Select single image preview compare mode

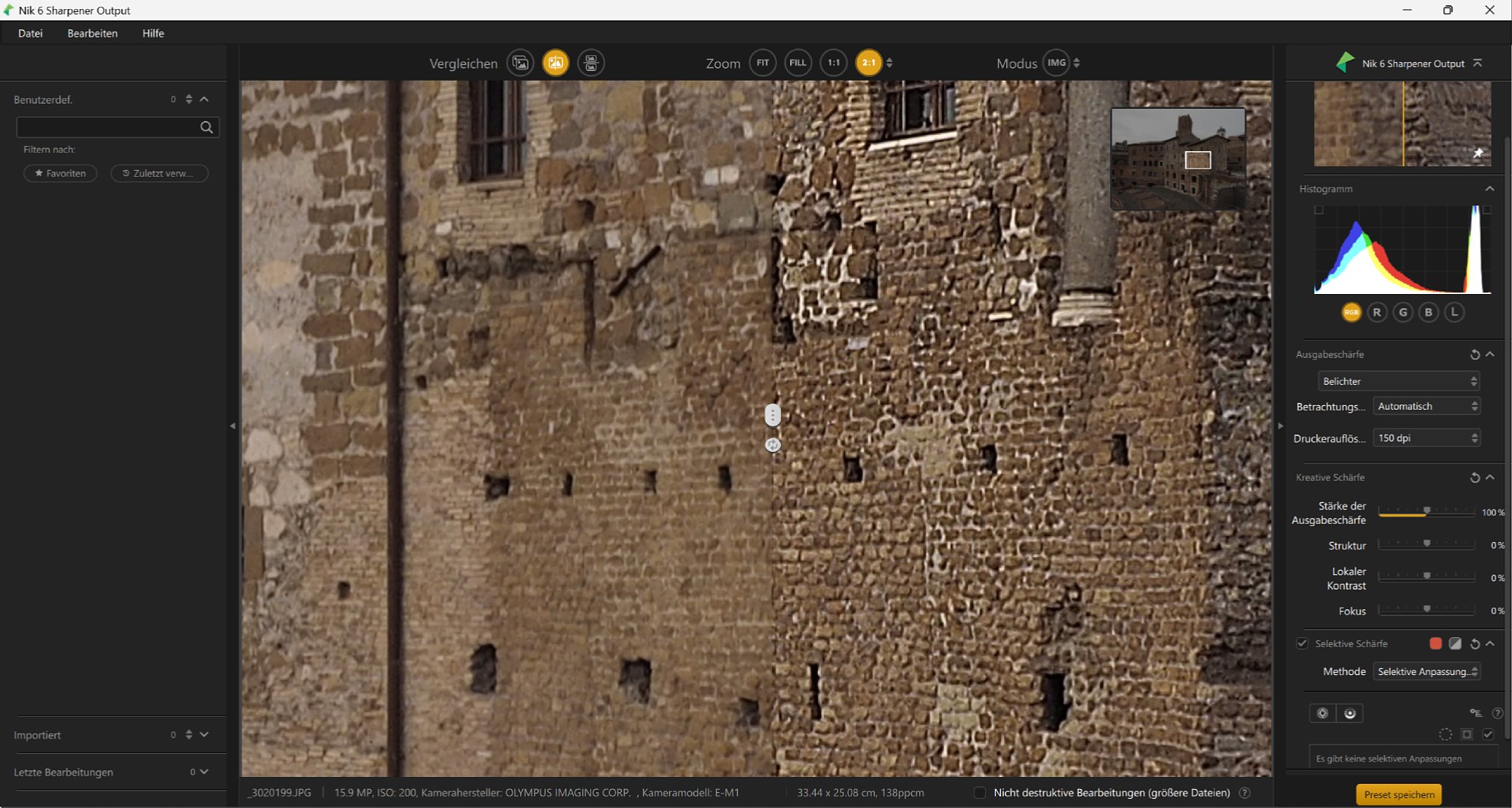tap(521, 63)
